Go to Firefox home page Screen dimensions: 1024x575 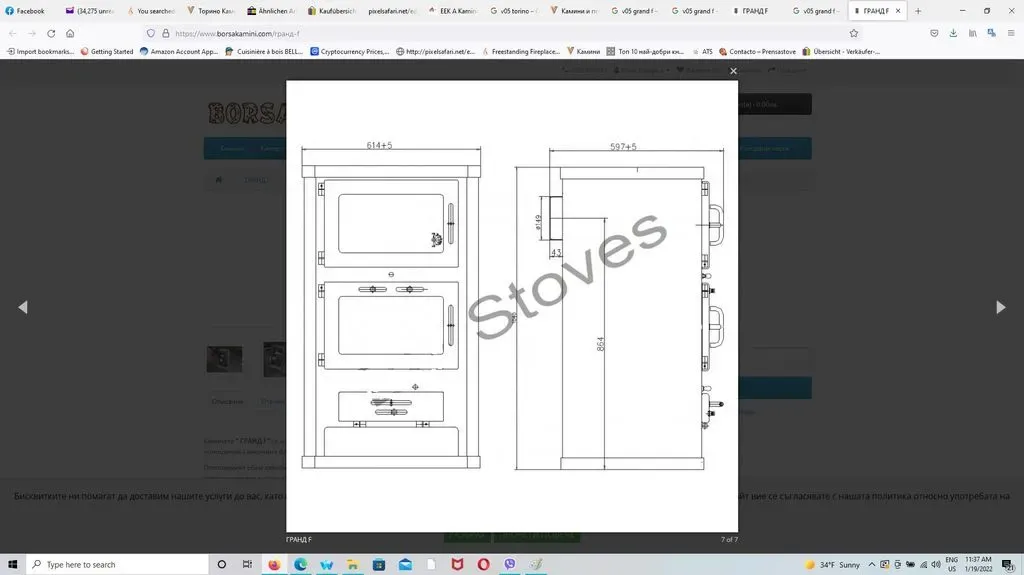coord(70,33)
